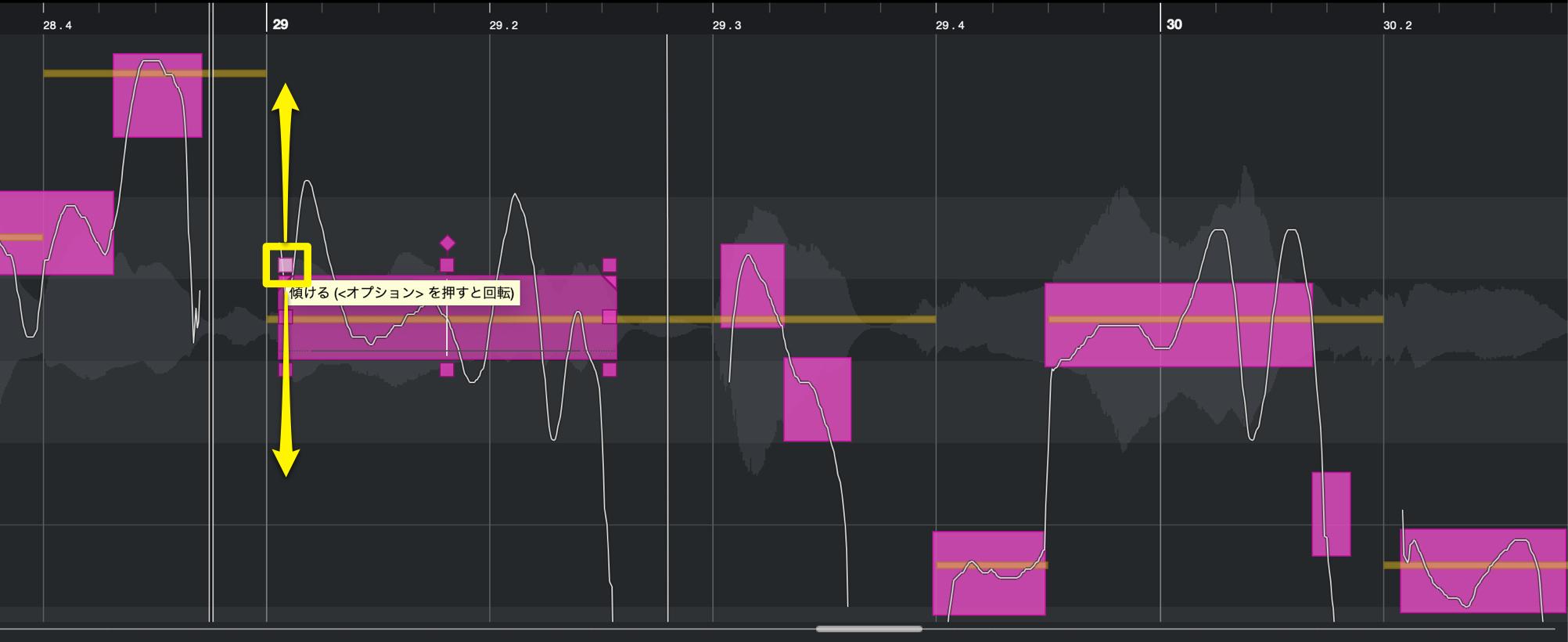Image resolution: width=1568 pixels, height=642 pixels.
Task: Select the partly cut-off segment at the left edge
Action: pos(56,233)
